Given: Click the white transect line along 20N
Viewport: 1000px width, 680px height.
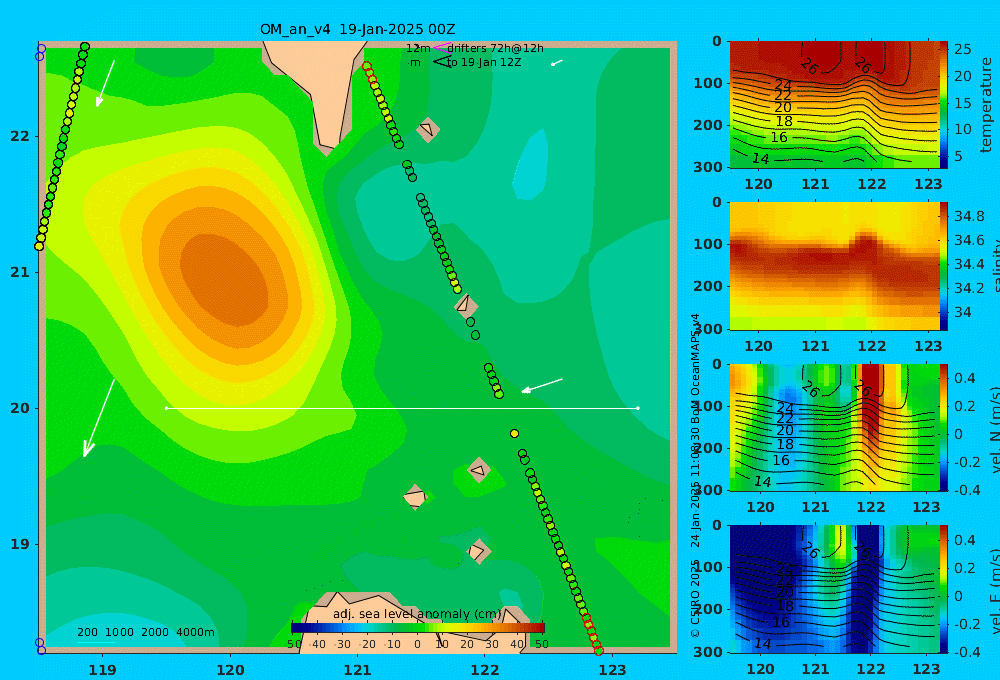Looking at the screenshot, I should (402, 408).
